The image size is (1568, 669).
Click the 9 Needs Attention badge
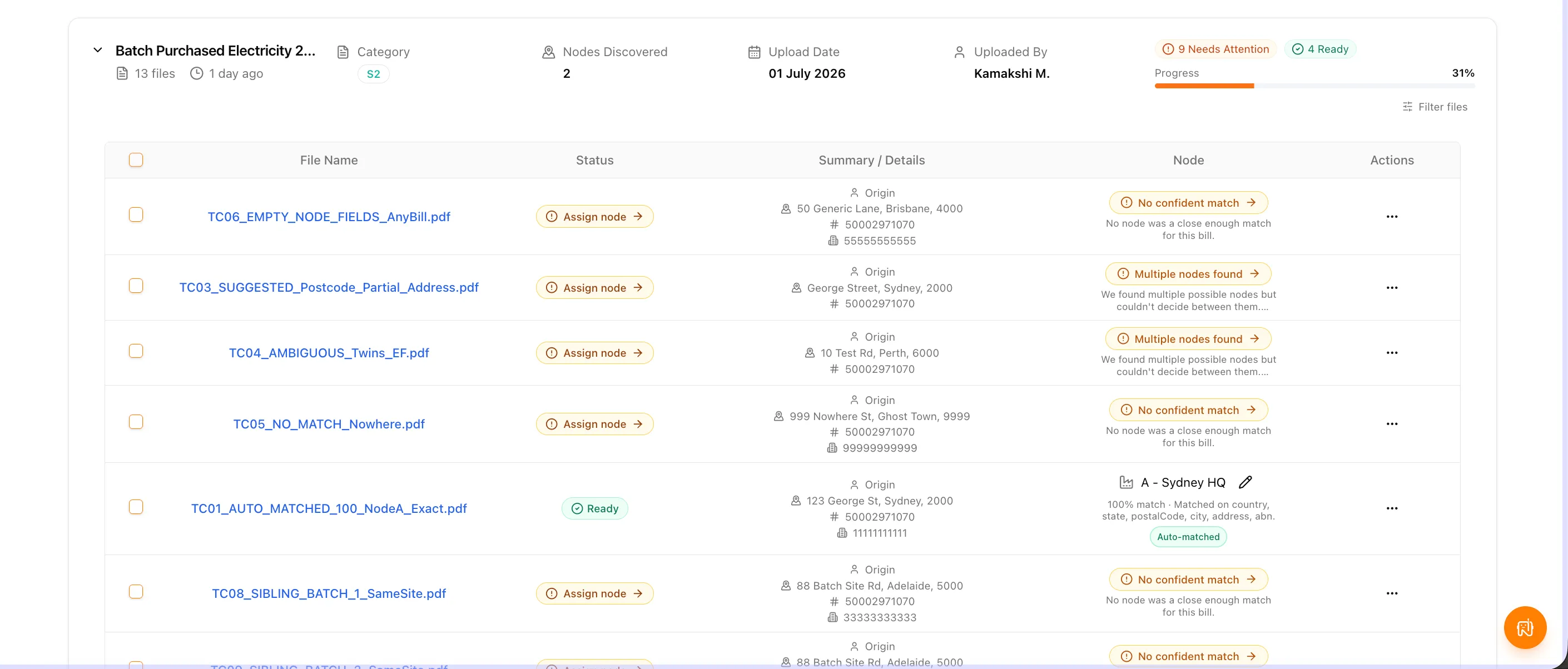pos(1215,49)
